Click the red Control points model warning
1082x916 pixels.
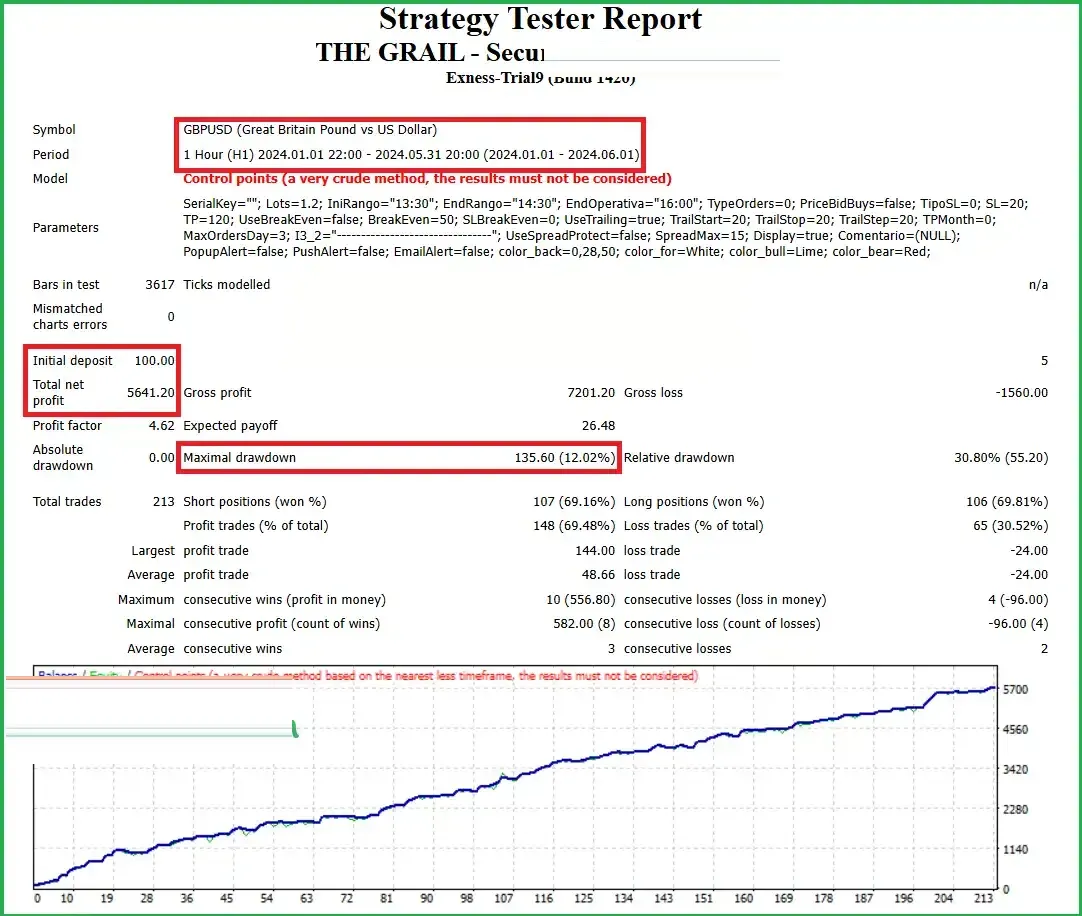(427, 179)
